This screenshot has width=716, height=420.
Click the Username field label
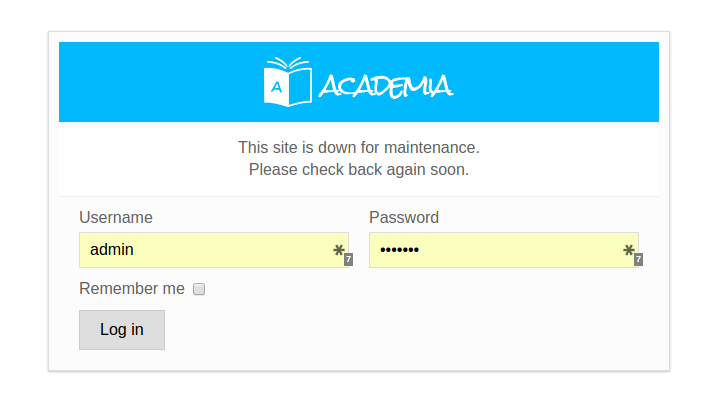116,218
